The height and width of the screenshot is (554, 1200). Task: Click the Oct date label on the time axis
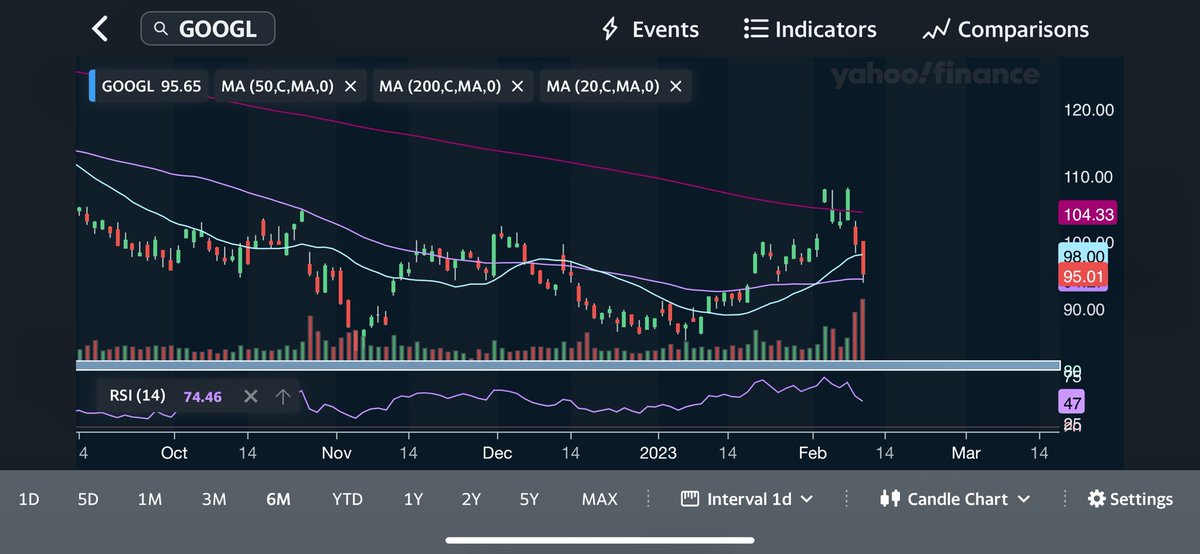174,453
